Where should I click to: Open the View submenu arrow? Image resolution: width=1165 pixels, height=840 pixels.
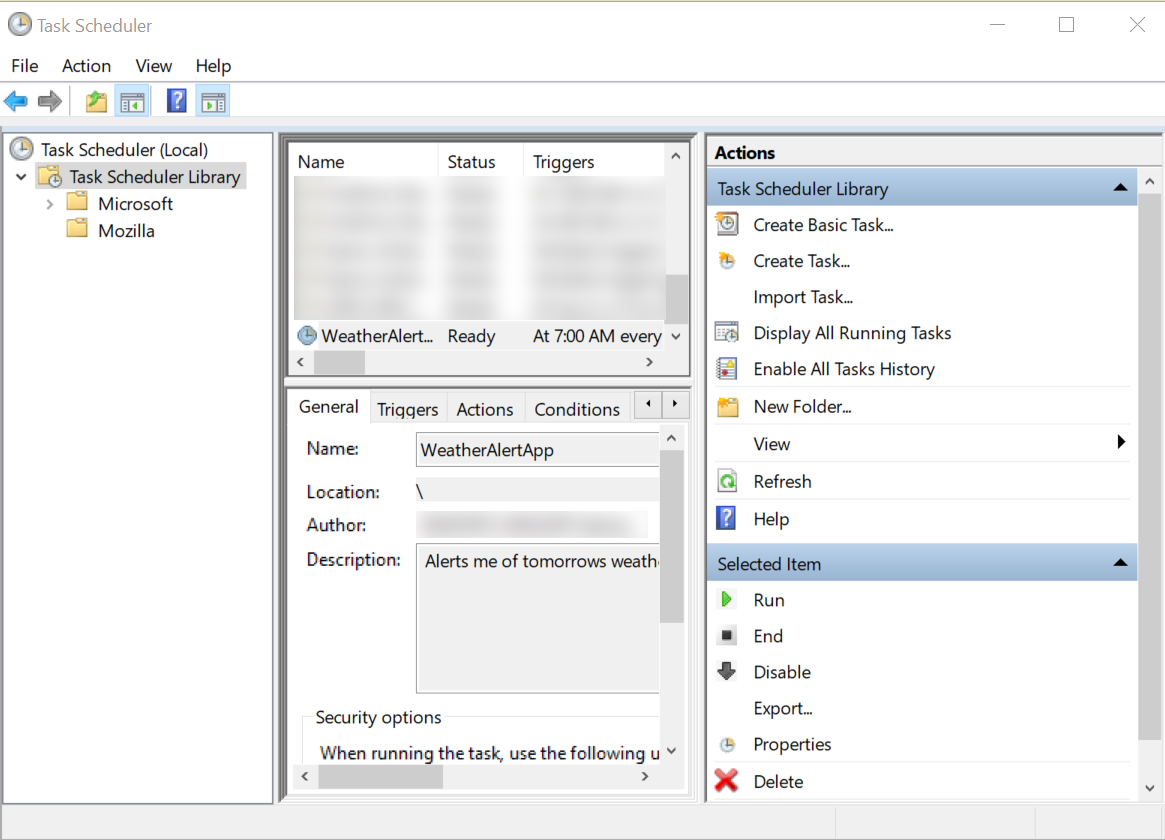point(1121,442)
